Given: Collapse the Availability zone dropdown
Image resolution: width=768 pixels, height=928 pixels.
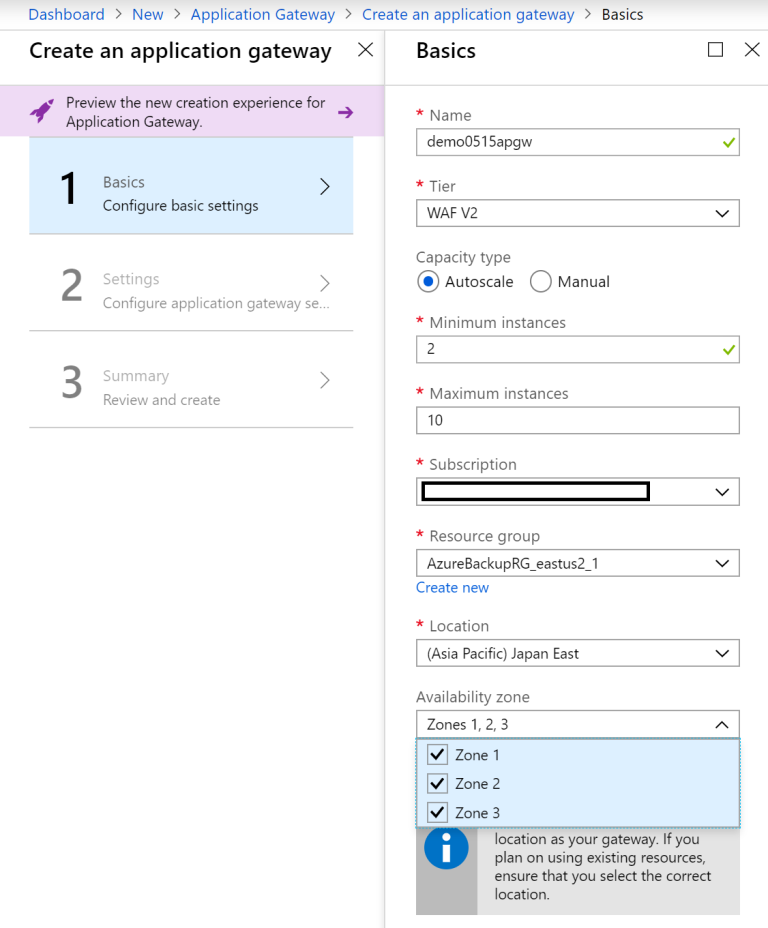Looking at the screenshot, I should (723, 723).
